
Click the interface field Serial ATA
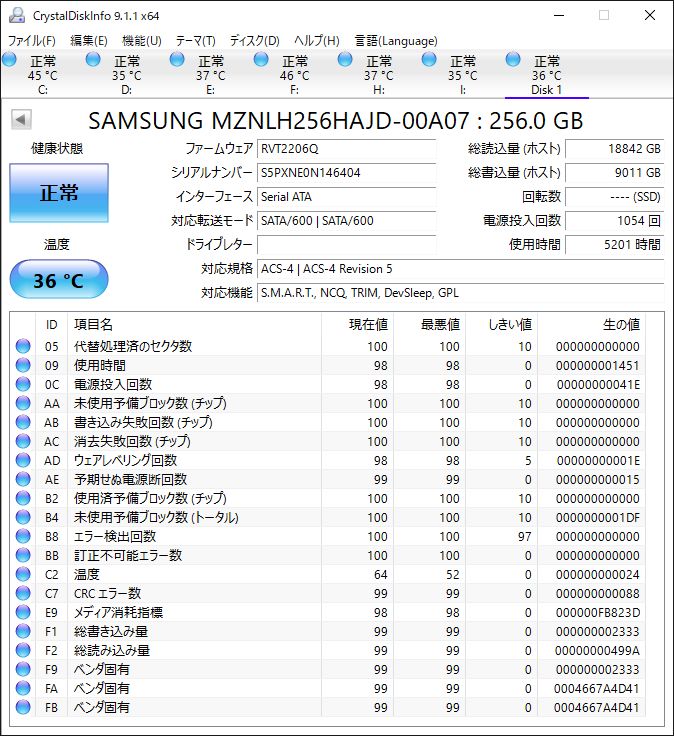pyautogui.click(x=346, y=197)
